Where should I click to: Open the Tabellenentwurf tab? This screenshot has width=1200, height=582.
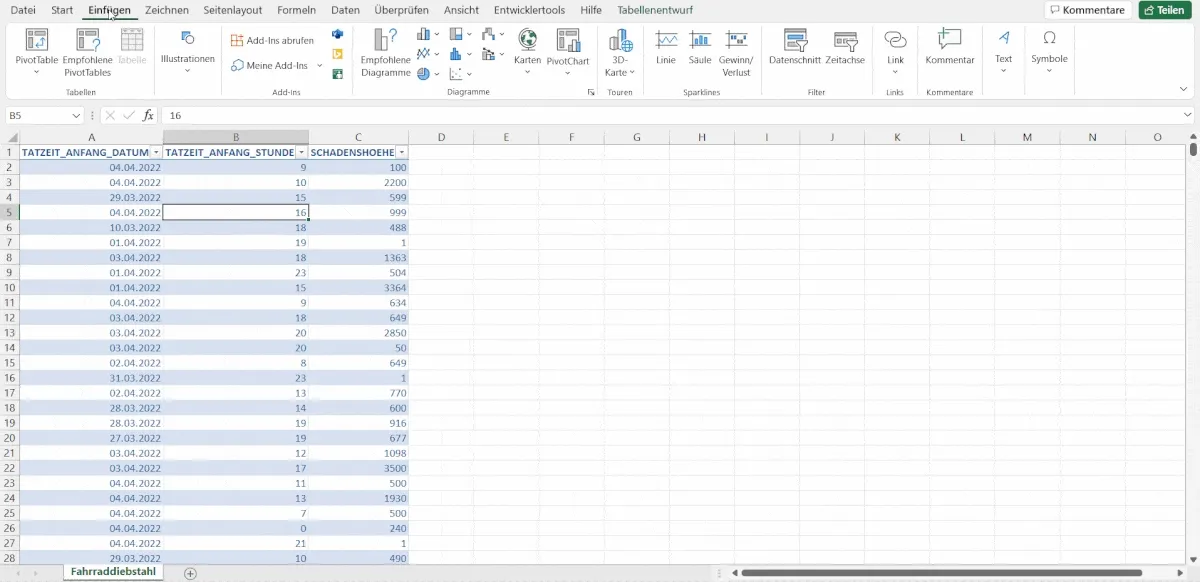click(655, 10)
